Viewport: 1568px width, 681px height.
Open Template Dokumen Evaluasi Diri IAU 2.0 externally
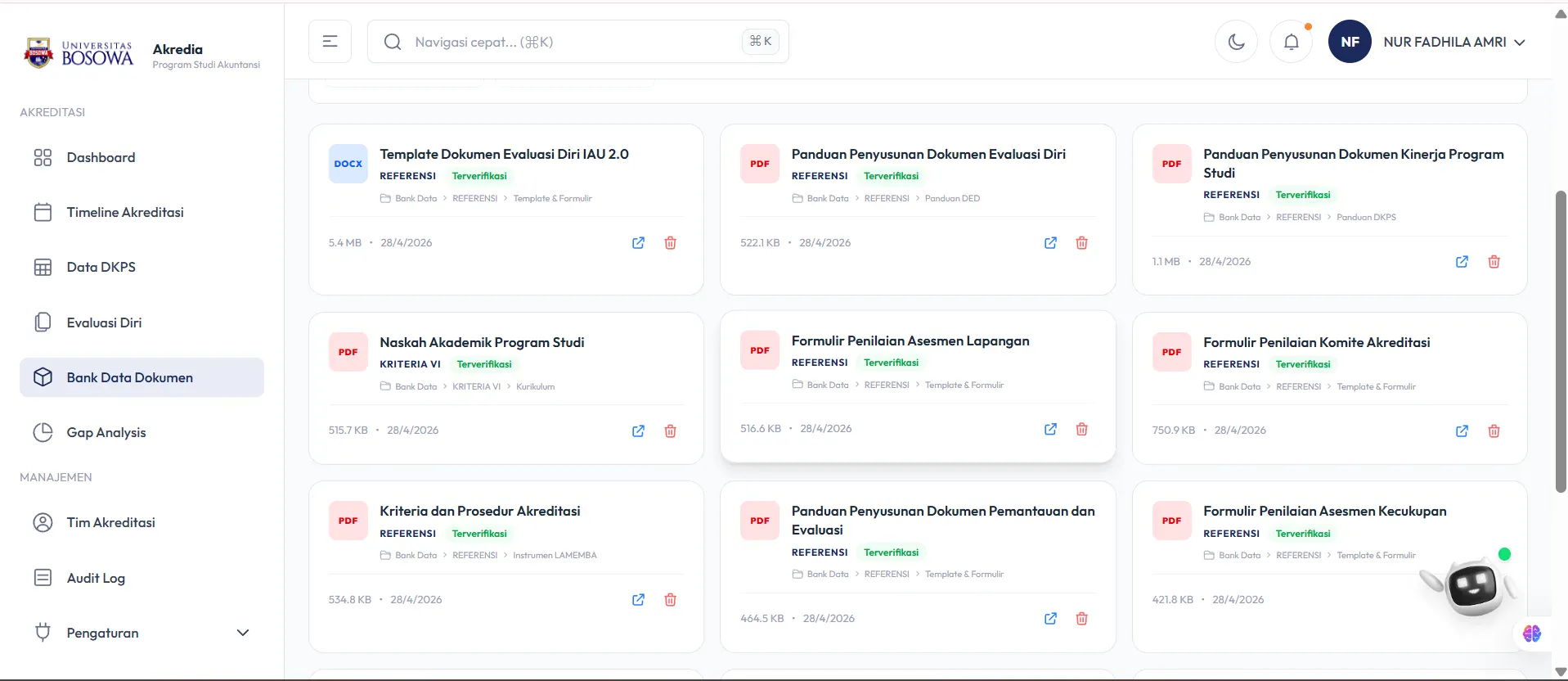tap(639, 243)
